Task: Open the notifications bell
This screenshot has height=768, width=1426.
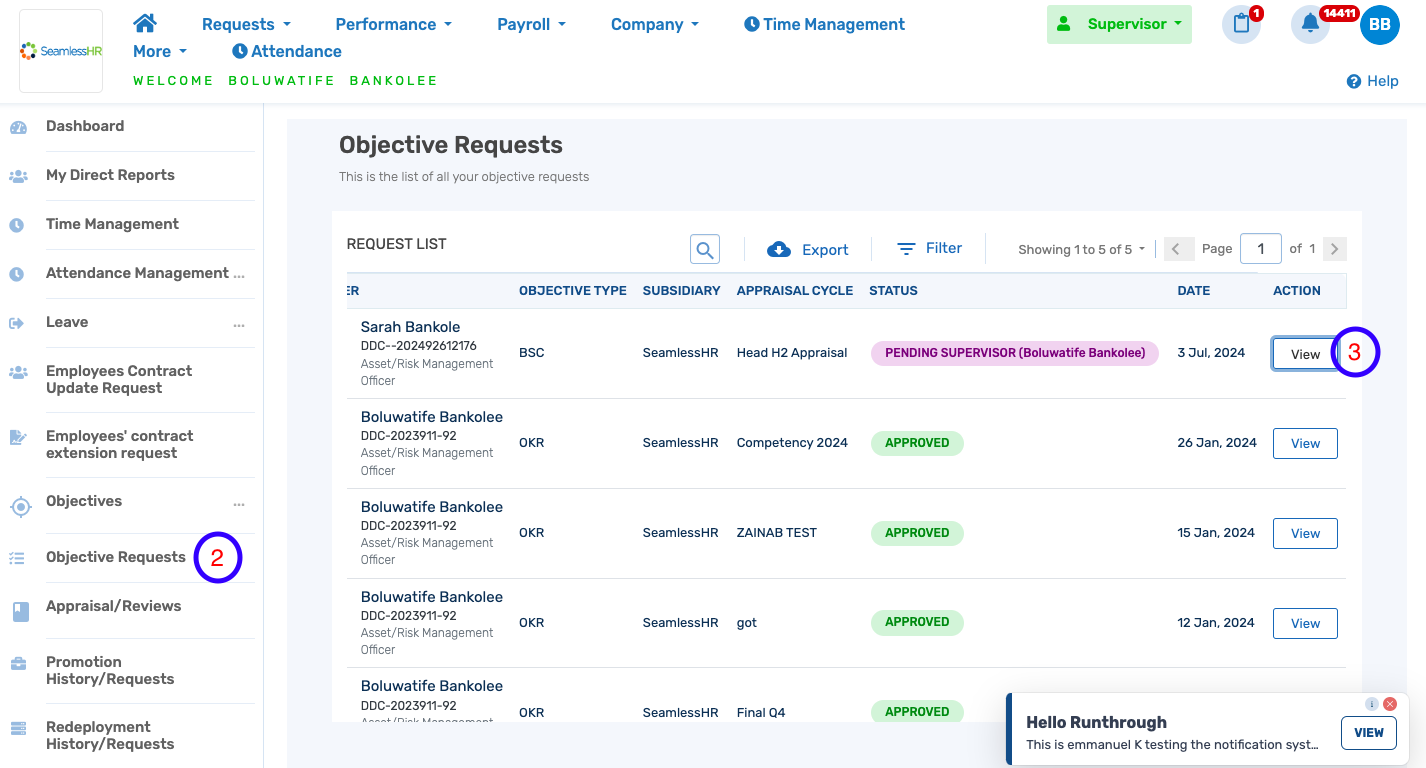Action: tap(1310, 24)
